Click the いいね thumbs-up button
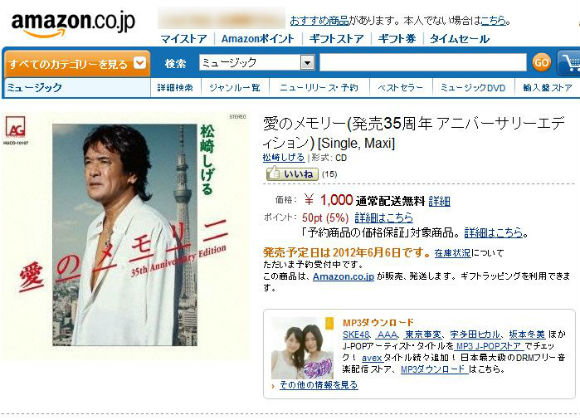580x420 pixels. point(292,174)
